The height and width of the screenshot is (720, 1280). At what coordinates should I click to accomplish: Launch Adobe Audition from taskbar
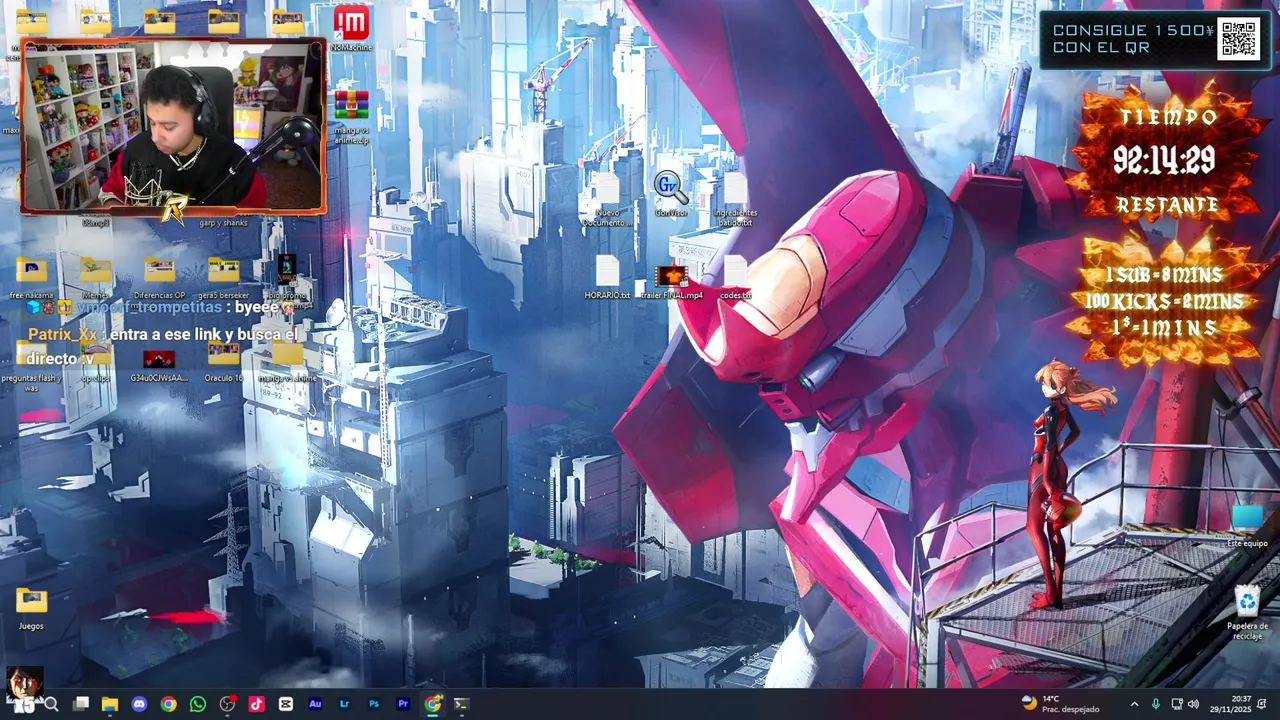pos(315,704)
